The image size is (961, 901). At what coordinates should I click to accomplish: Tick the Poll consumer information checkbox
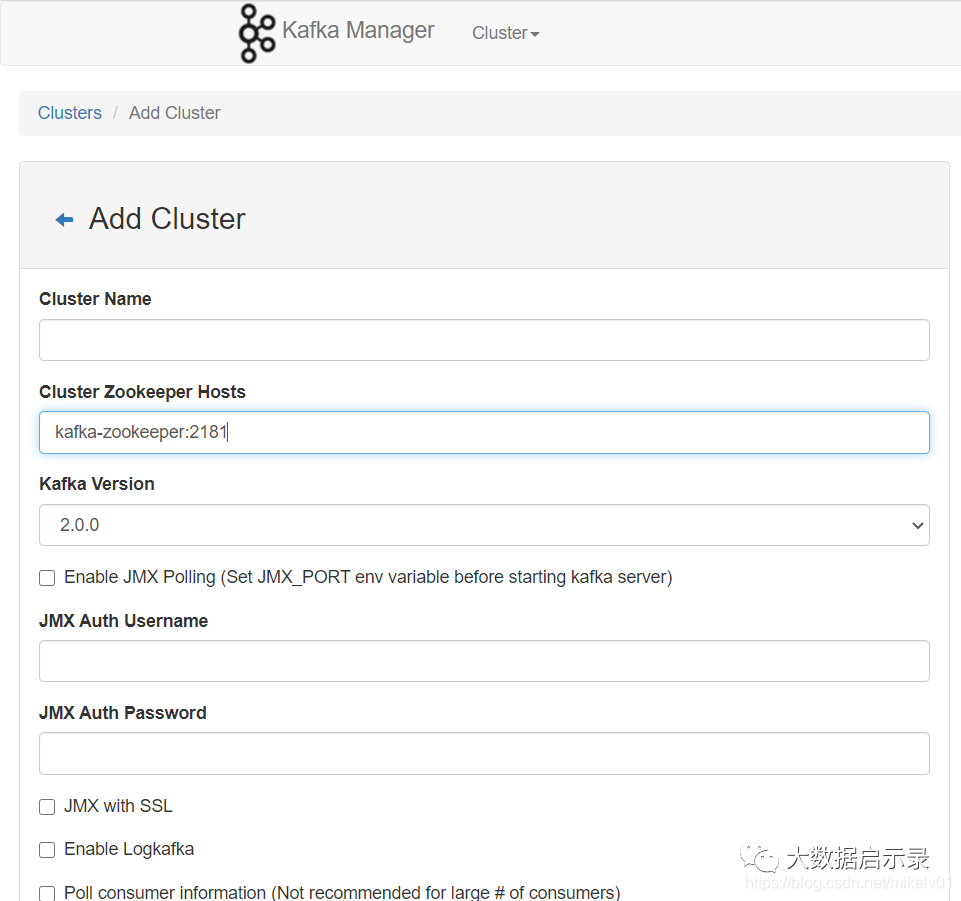point(47,893)
